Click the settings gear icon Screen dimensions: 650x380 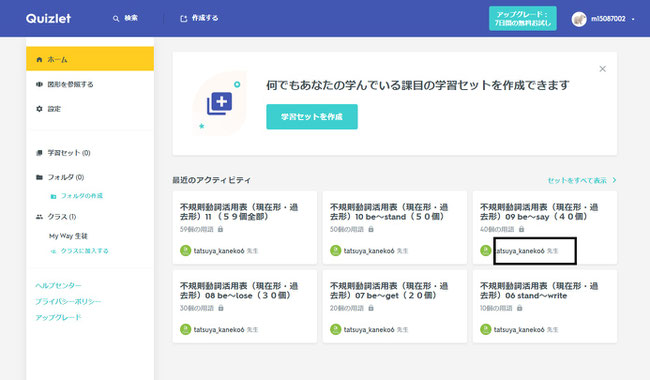(x=39, y=109)
